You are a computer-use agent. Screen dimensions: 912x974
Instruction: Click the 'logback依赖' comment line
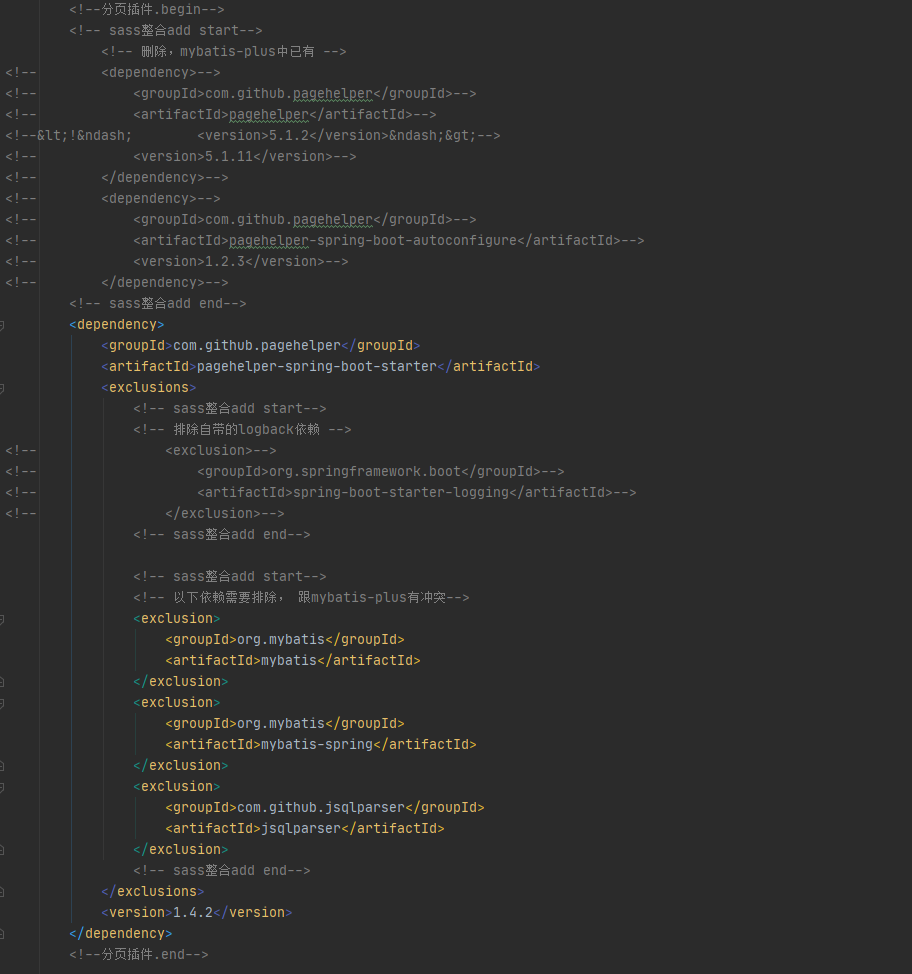(242, 429)
